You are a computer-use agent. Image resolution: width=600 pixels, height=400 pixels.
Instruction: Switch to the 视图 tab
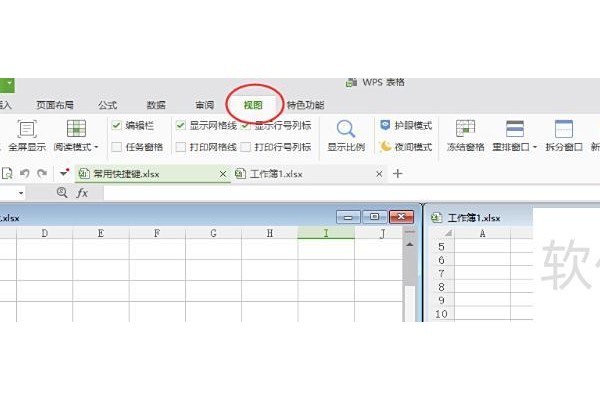point(253,105)
